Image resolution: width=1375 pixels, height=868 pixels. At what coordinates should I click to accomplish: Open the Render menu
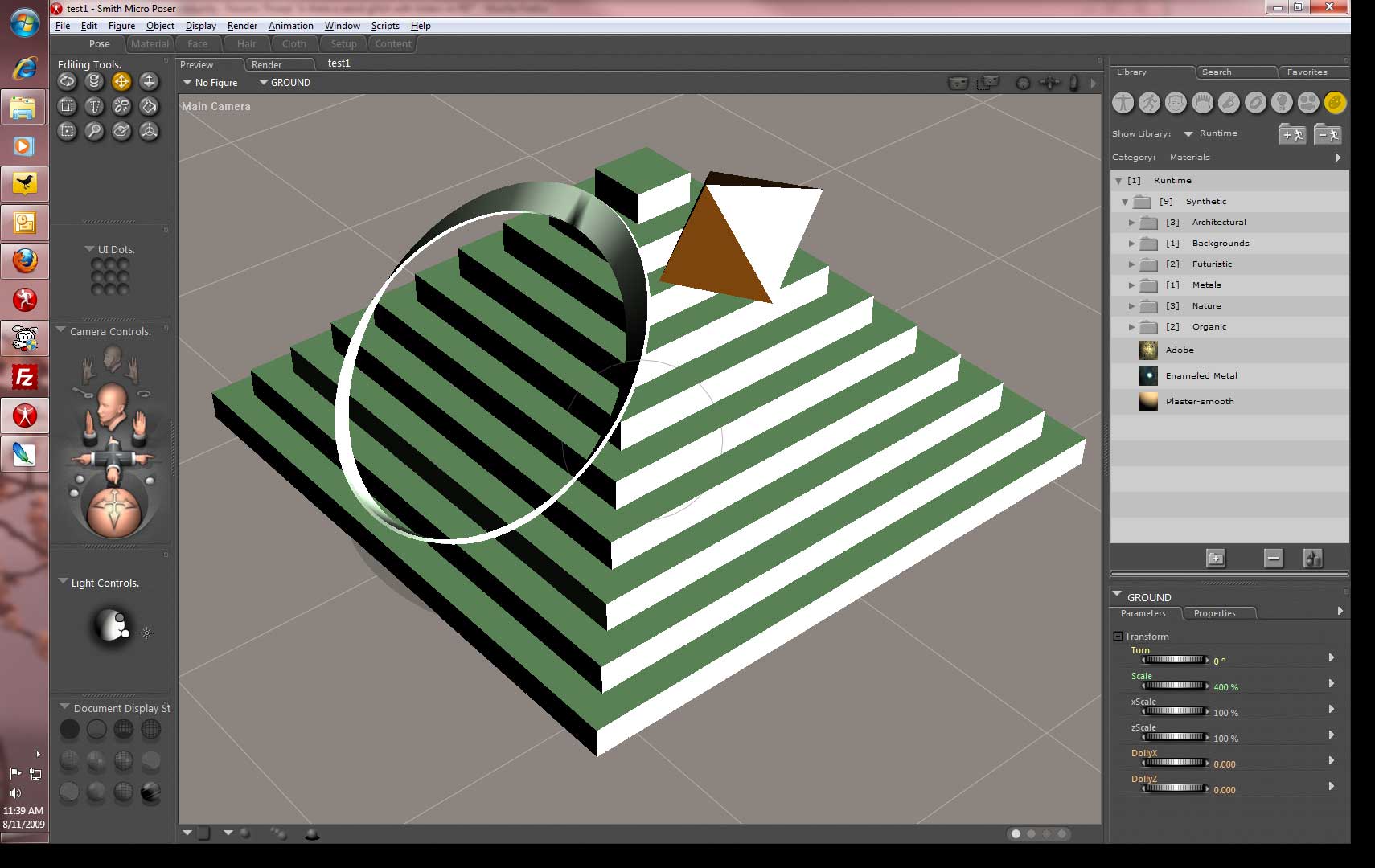tap(242, 26)
